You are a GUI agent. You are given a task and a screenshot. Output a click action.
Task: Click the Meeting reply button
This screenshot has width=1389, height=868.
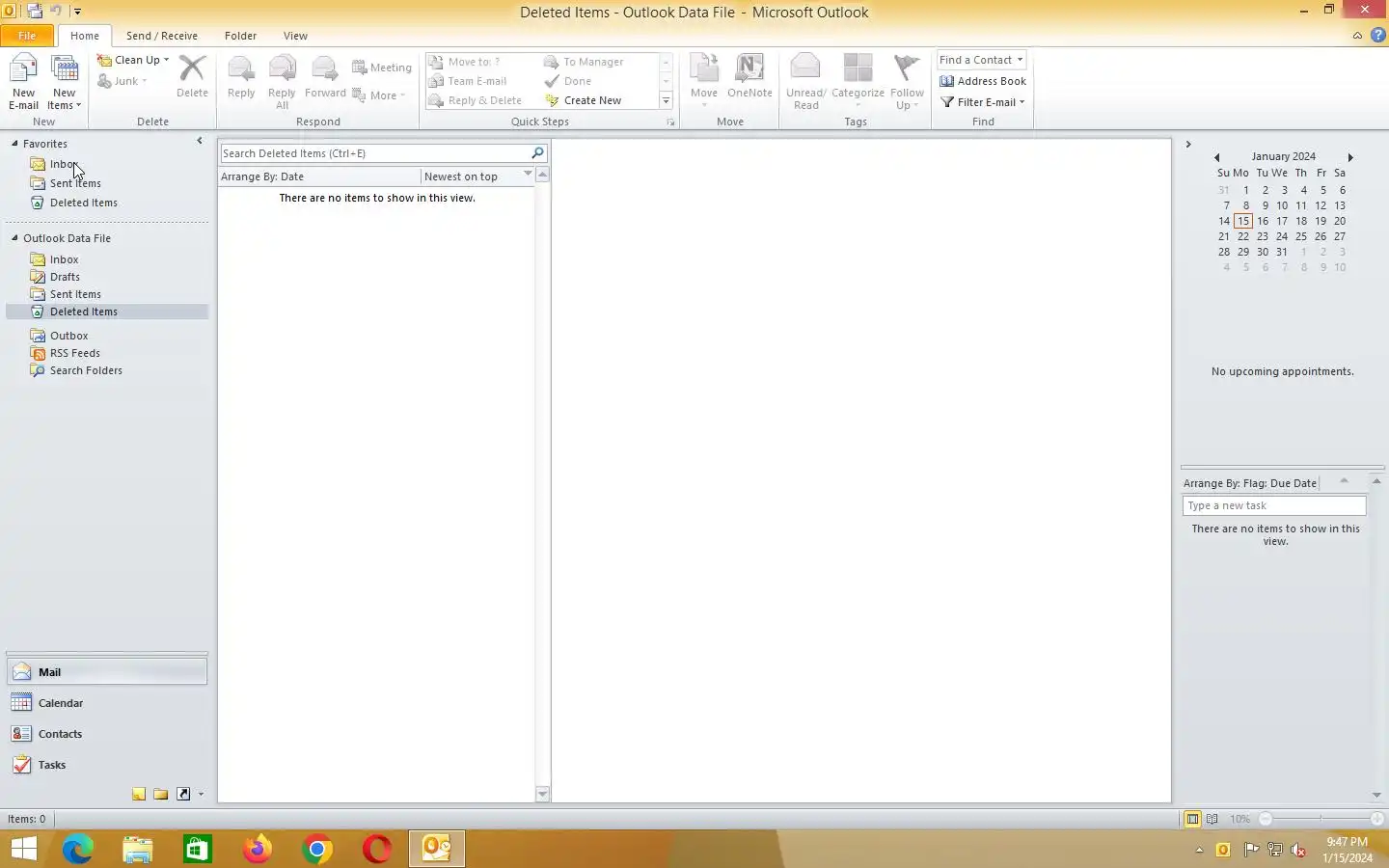click(382, 68)
